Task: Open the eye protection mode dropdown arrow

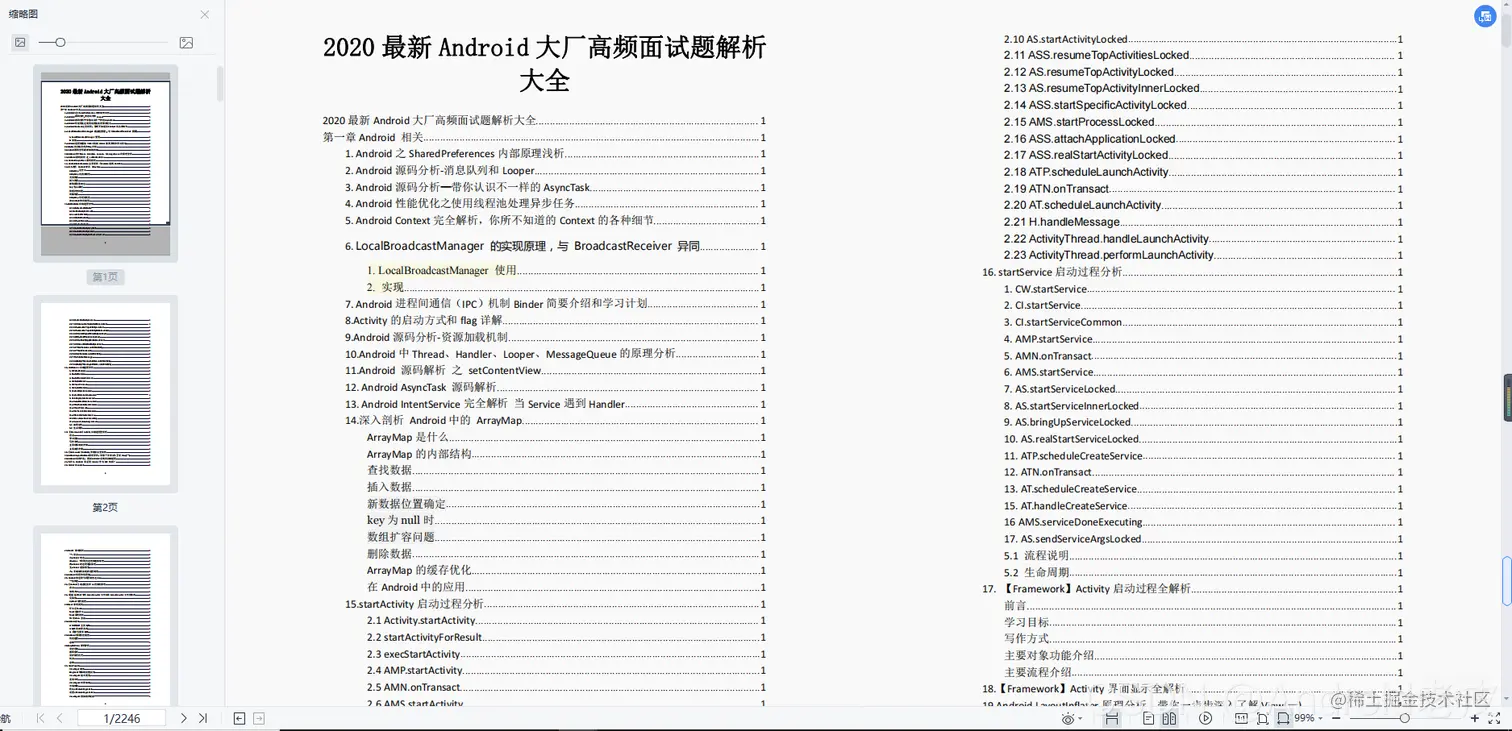Action: point(1080,718)
